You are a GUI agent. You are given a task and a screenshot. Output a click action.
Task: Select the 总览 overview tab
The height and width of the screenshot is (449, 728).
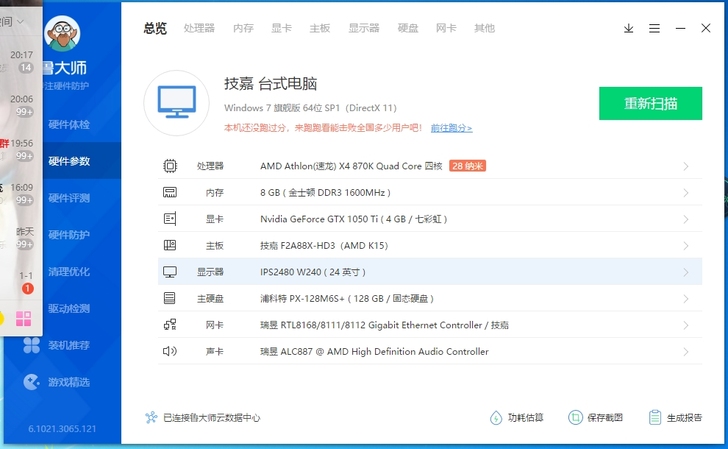pos(155,28)
